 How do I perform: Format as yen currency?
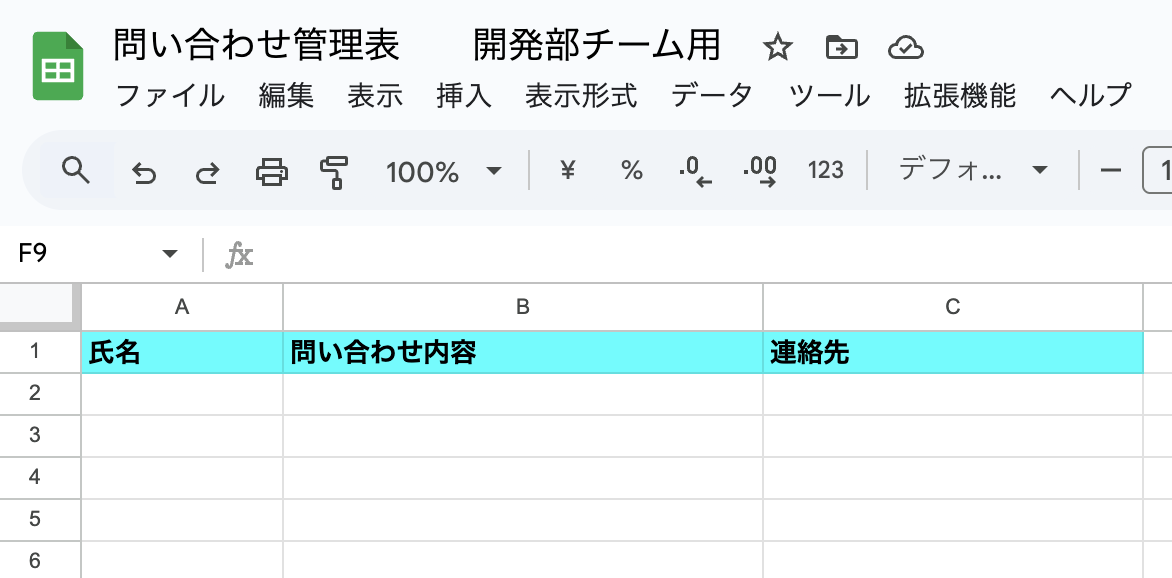tap(568, 171)
